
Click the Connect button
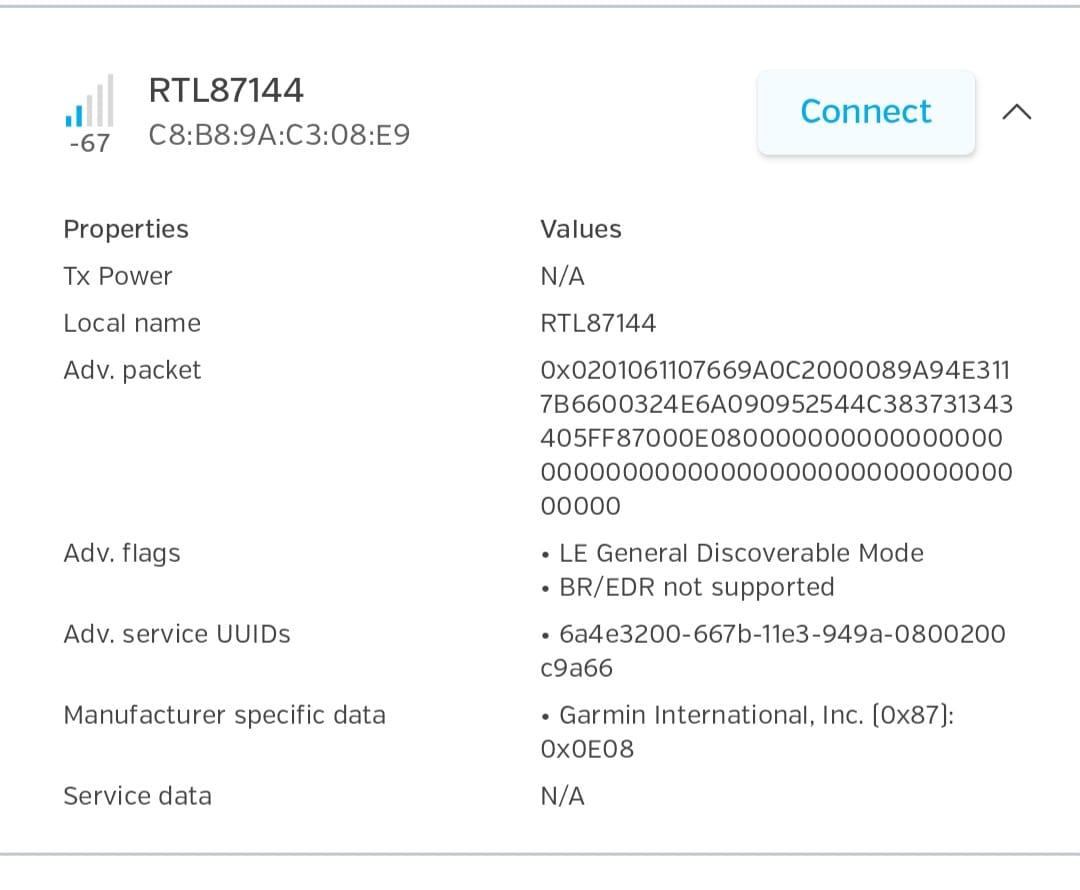[866, 112]
